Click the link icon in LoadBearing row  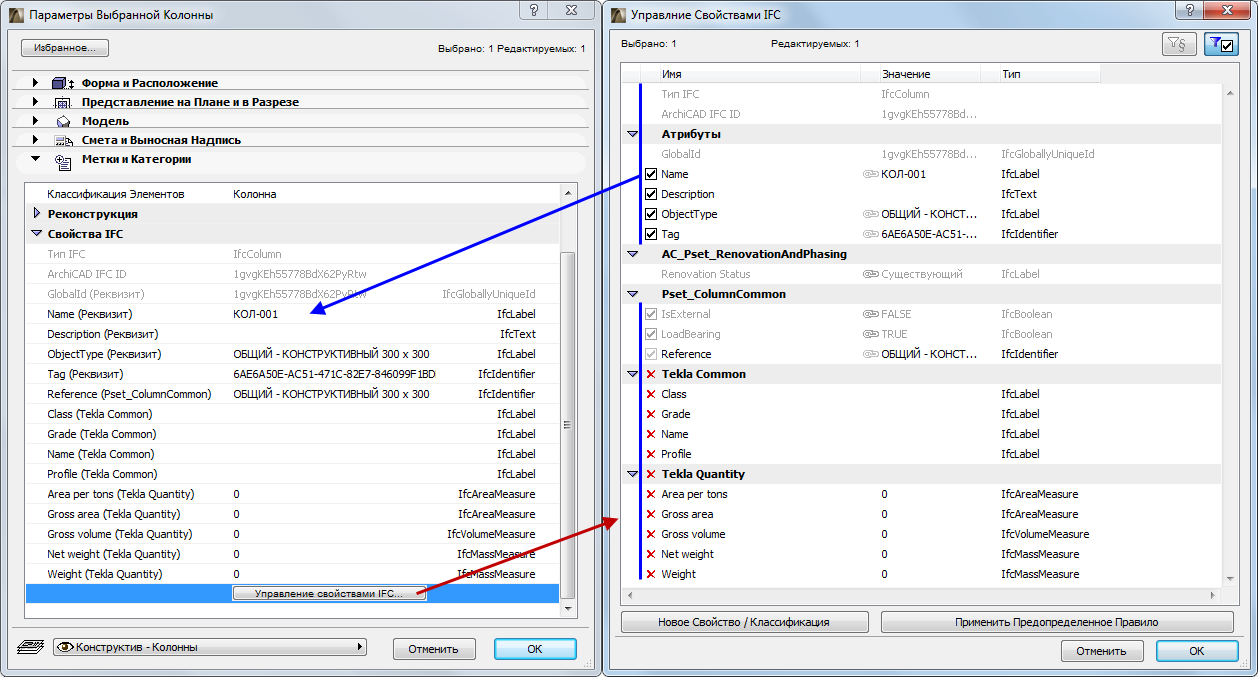click(x=870, y=334)
